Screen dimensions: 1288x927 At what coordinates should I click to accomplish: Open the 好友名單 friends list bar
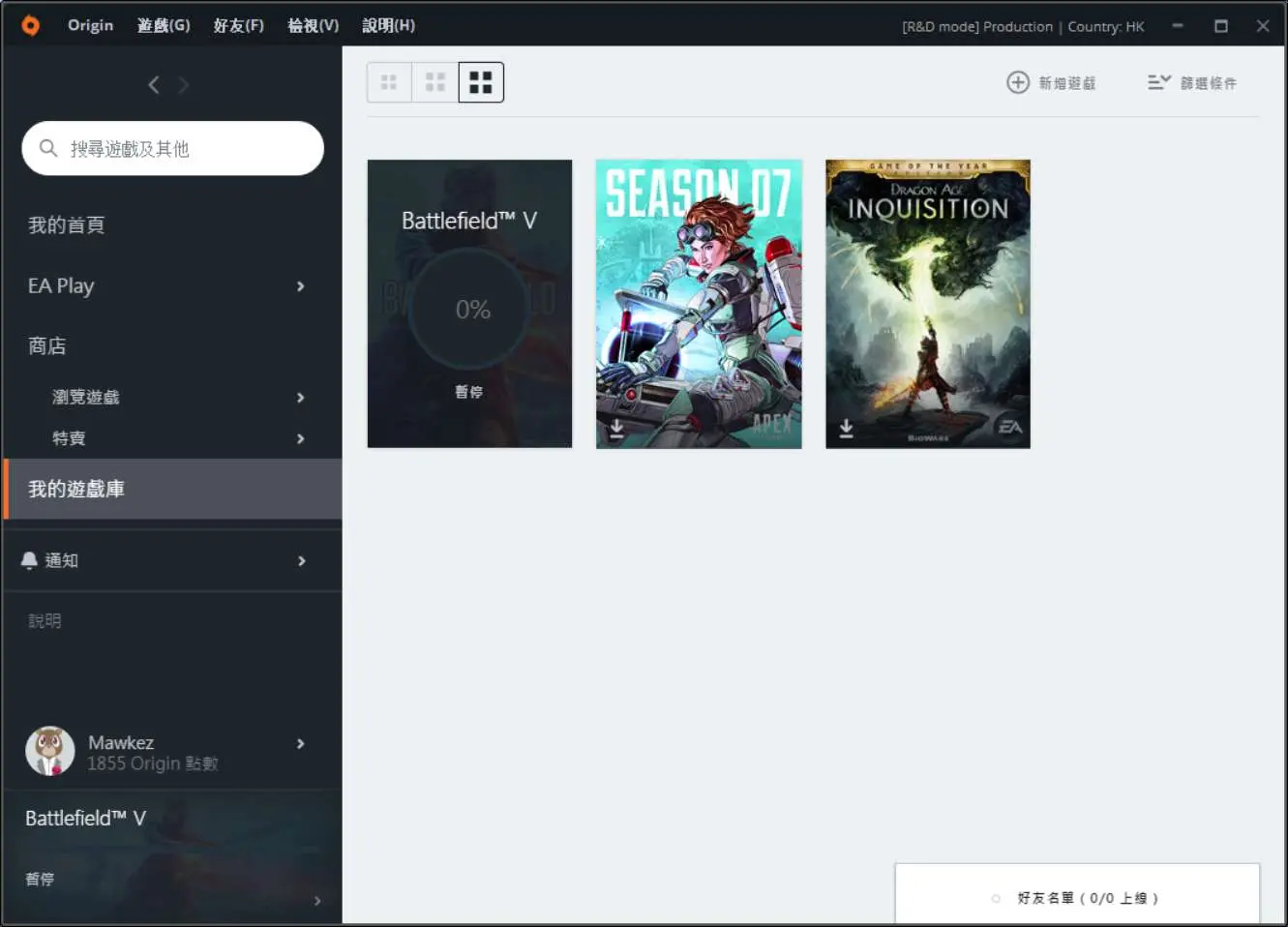click(1077, 894)
